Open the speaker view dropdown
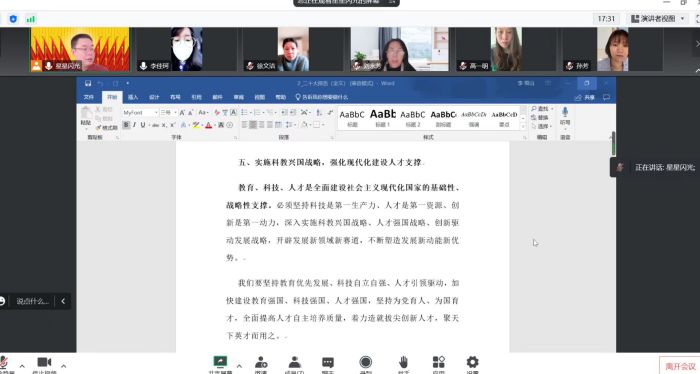Screen dimensions: 700x374 click(x=658, y=19)
